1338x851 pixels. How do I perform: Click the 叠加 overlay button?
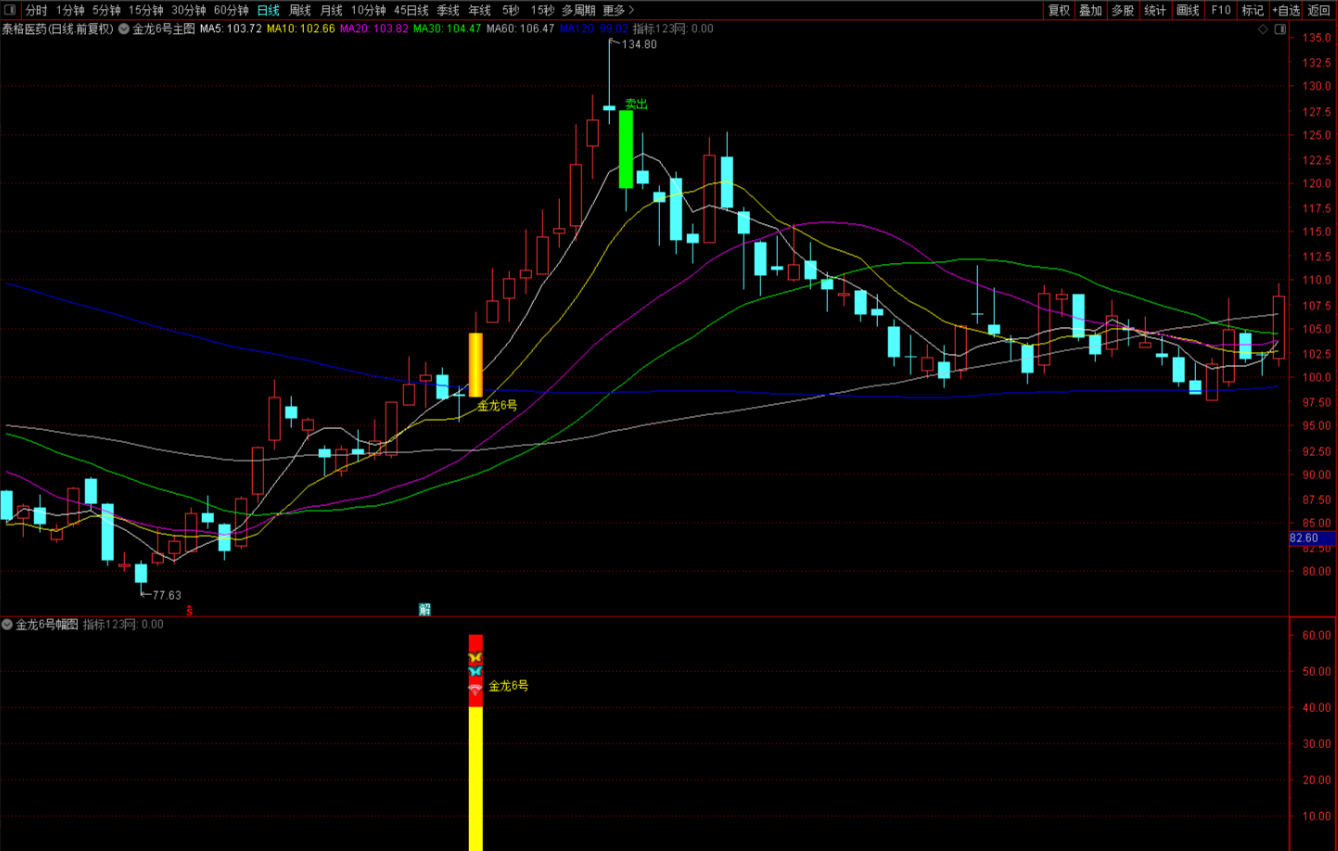(x=1090, y=10)
